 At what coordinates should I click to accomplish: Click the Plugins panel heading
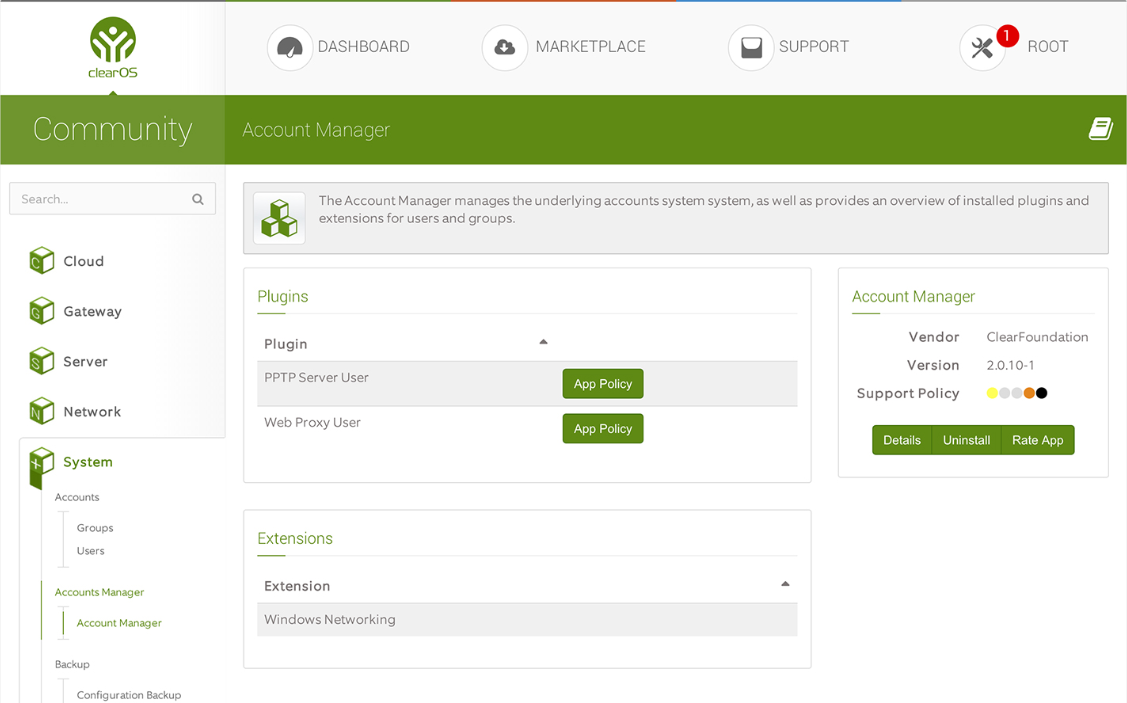(x=282, y=297)
